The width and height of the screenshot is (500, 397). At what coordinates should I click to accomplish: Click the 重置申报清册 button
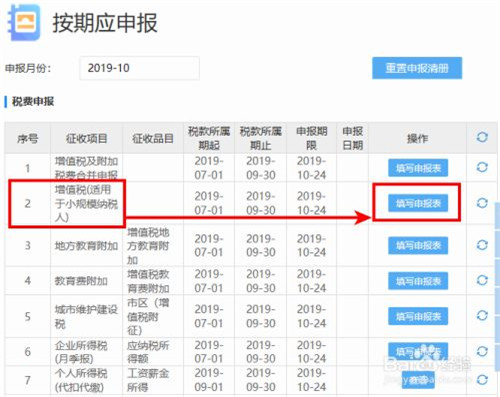[x=417, y=68]
